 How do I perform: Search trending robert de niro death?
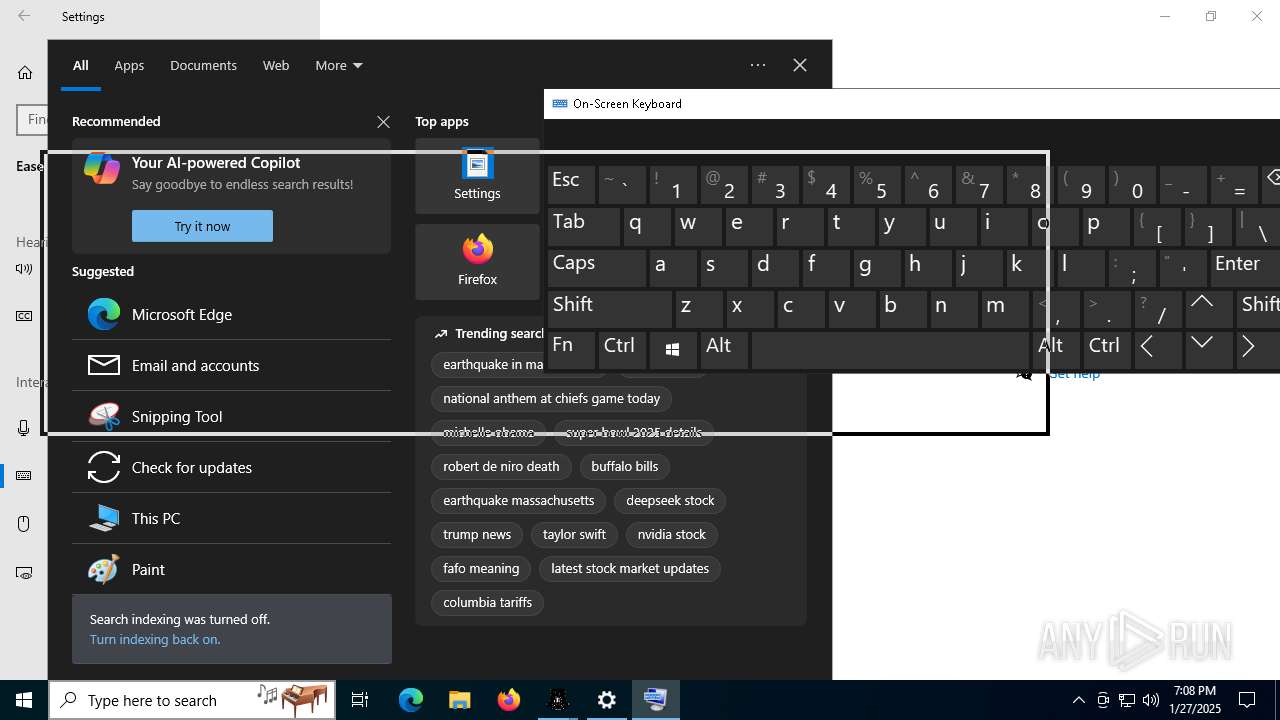click(x=501, y=466)
